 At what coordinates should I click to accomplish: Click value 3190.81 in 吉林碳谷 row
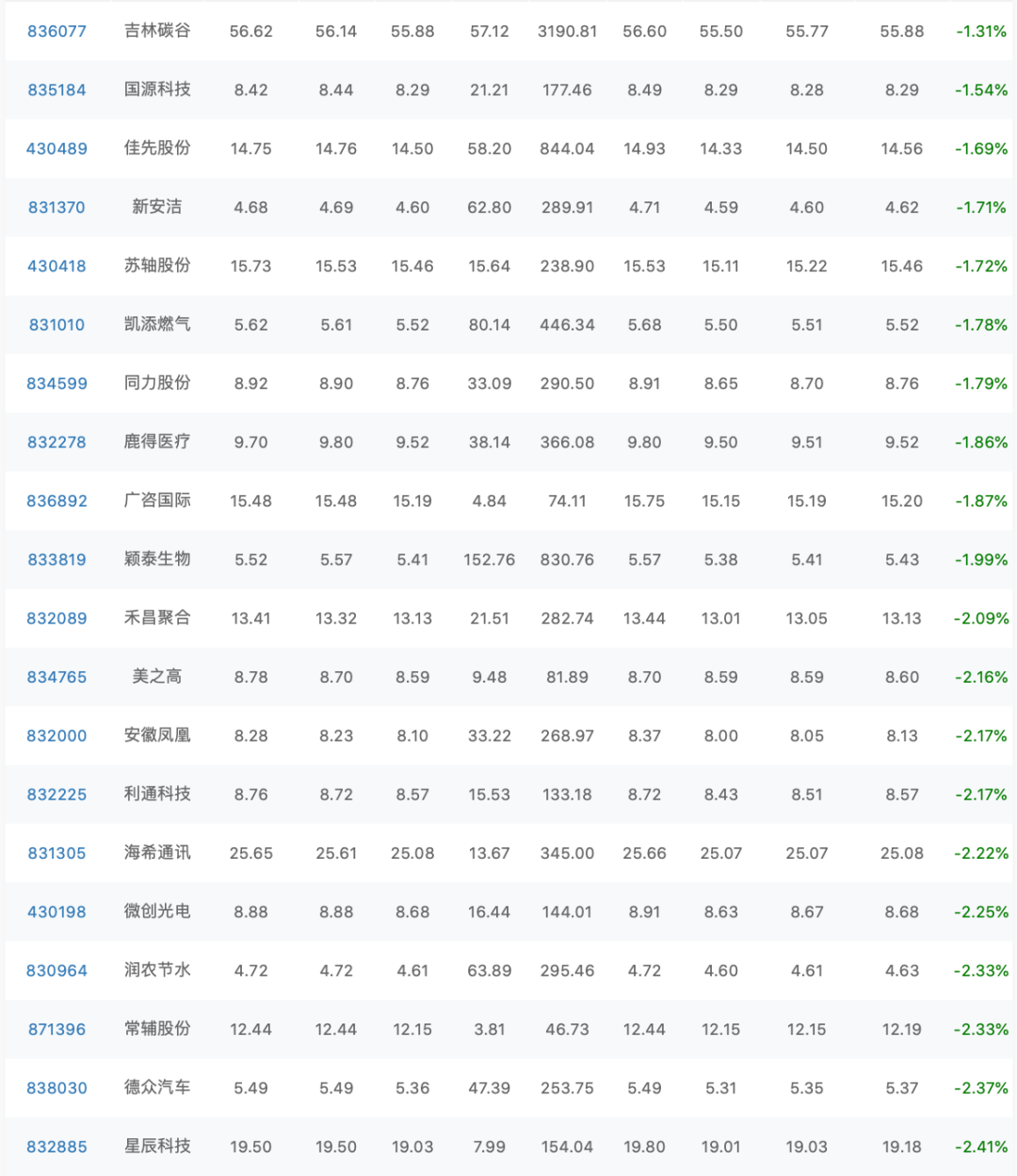(567, 31)
